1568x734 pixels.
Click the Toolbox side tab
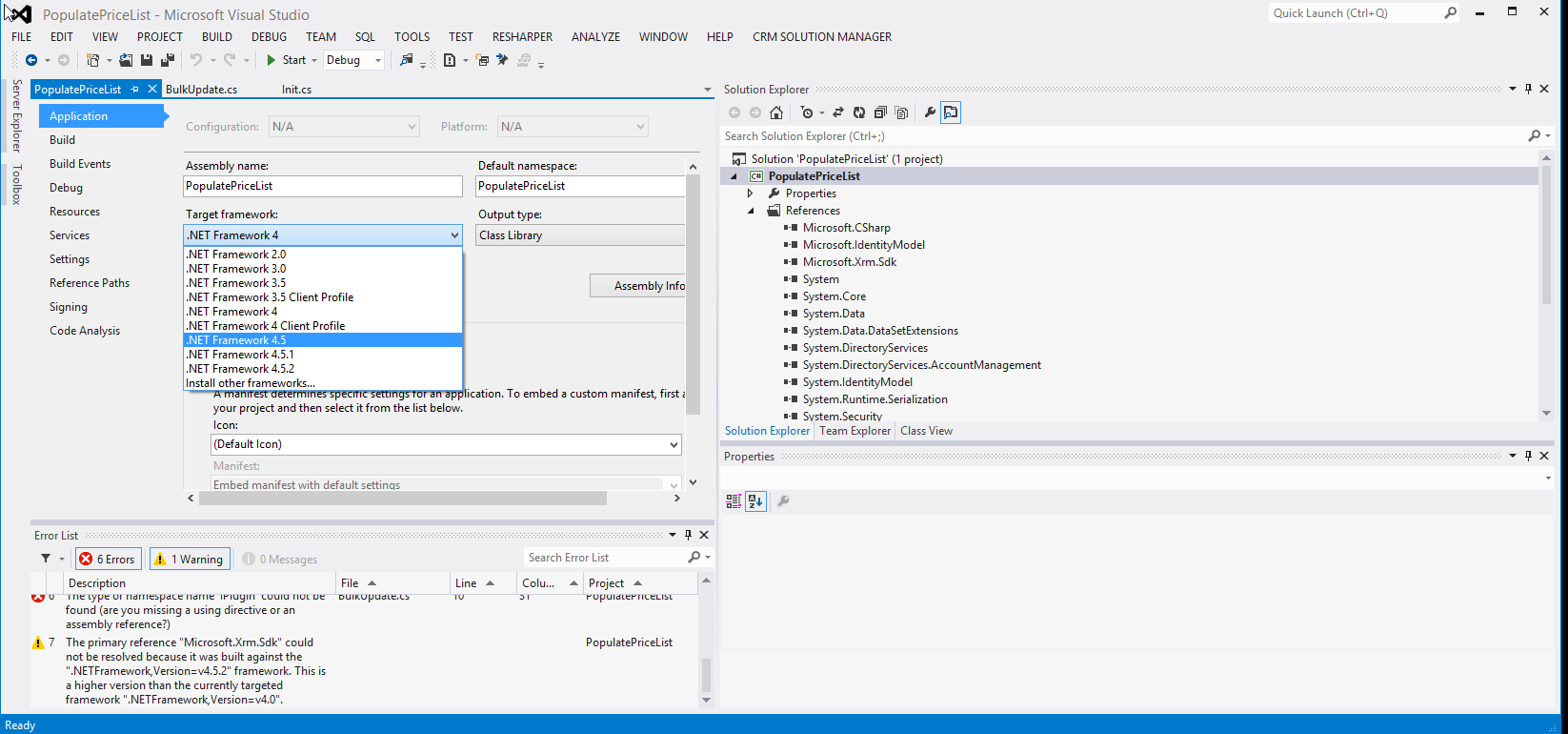(x=16, y=184)
